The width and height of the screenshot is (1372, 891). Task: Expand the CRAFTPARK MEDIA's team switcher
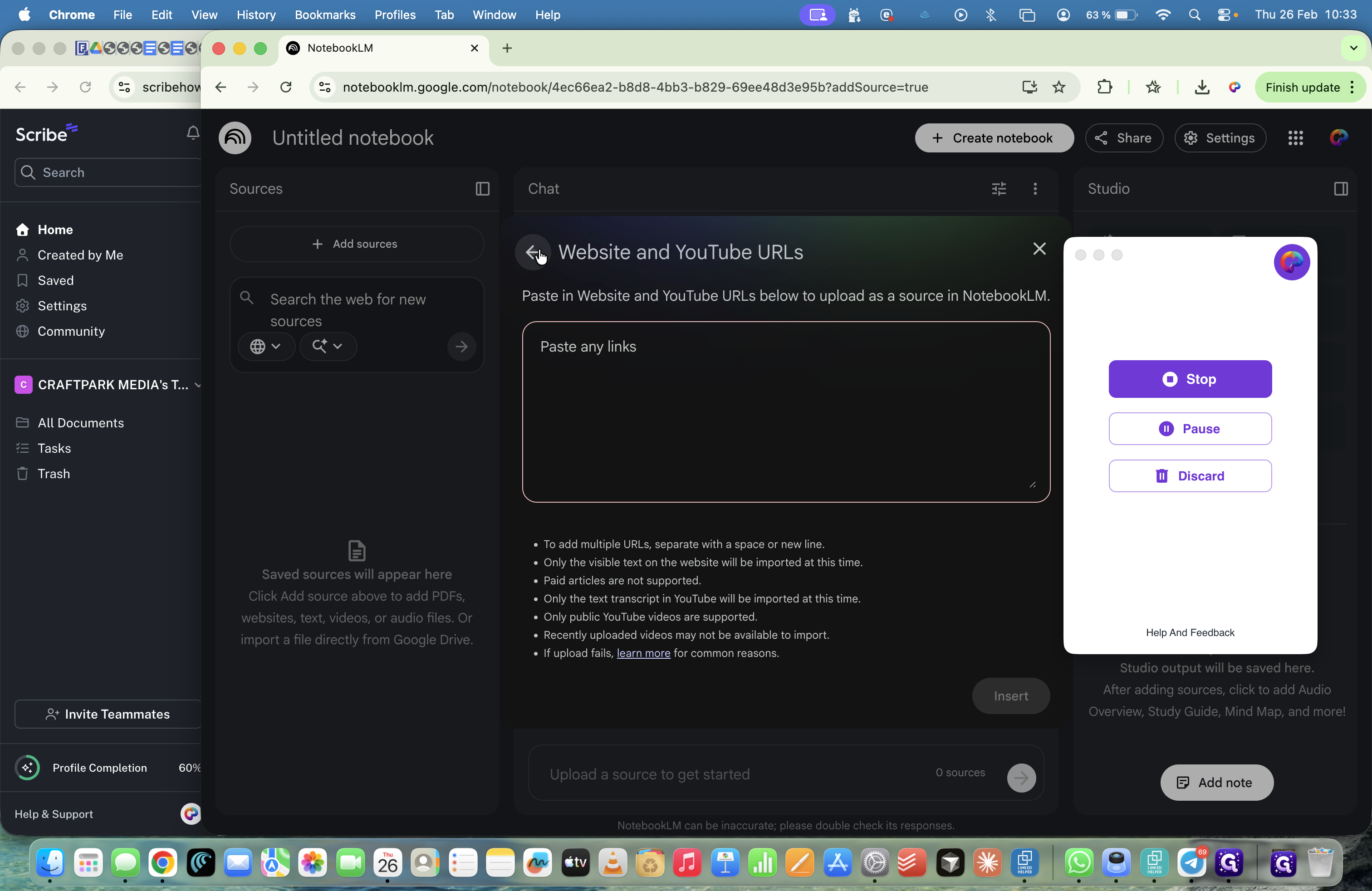pyautogui.click(x=198, y=385)
